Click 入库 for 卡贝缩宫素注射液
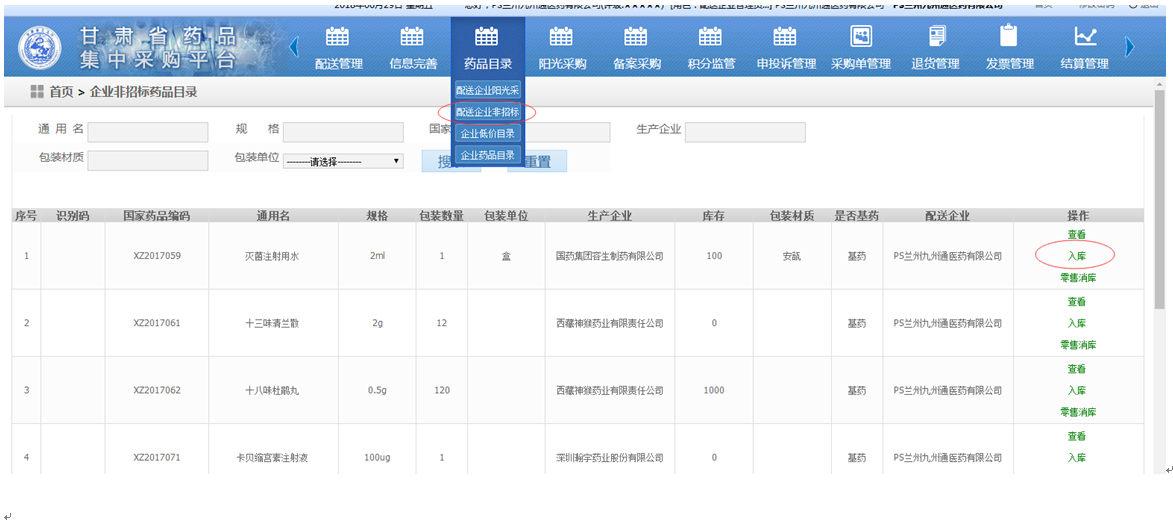This screenshot has height=520, width=1173. pyautogui.click(x=1076, y=457)
